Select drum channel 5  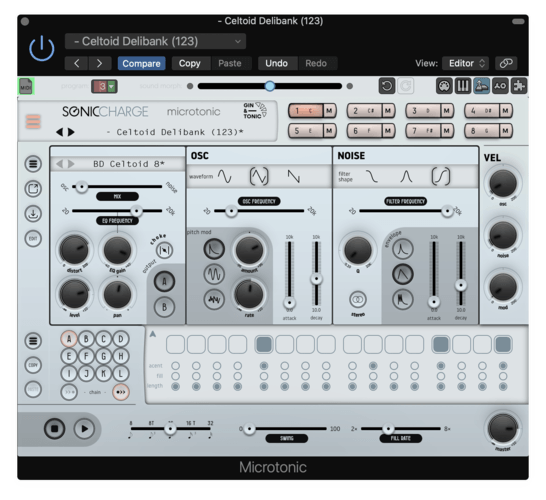coord(306,131)
